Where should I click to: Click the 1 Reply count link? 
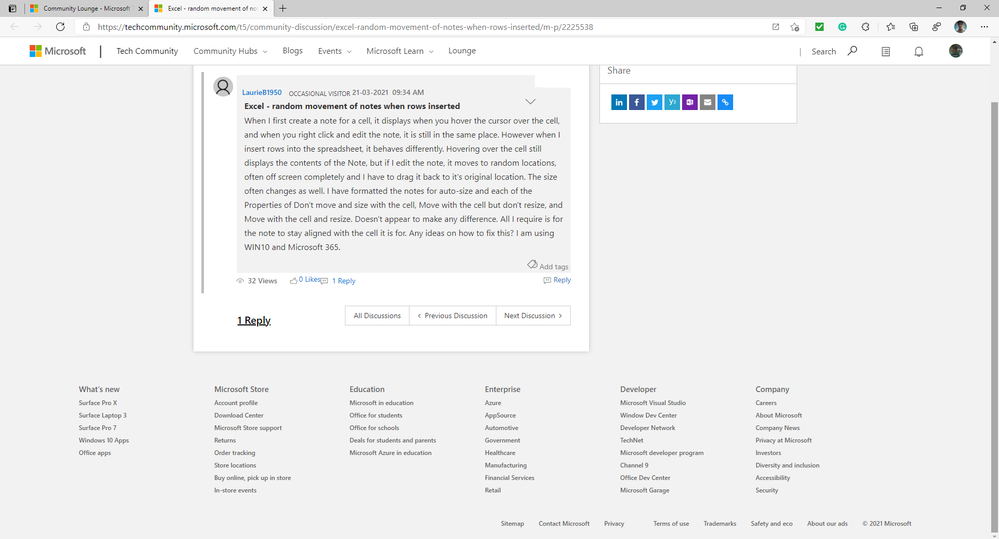(x=343, y=280)
